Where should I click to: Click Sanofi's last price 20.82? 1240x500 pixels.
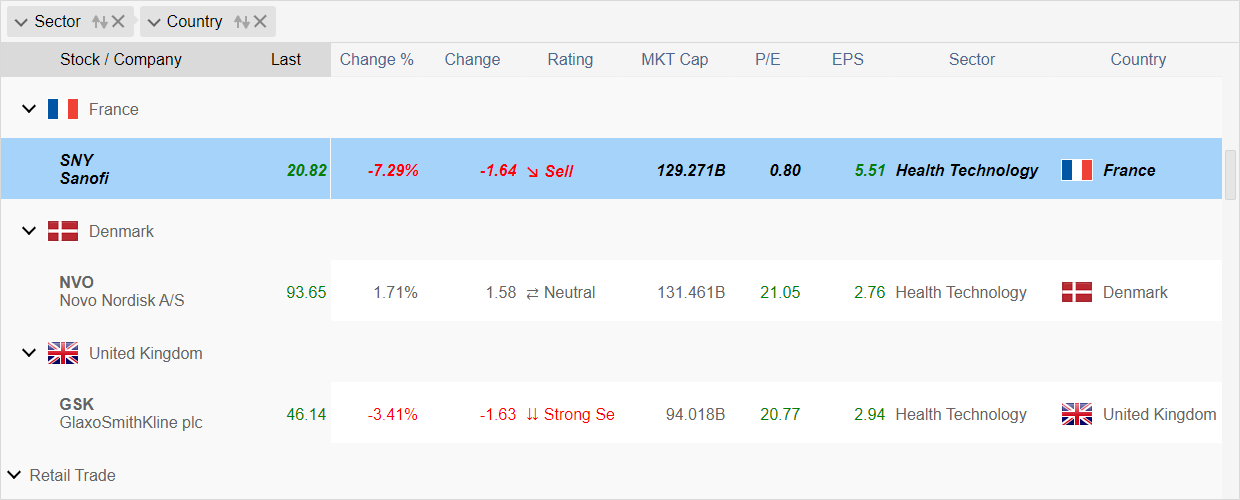(x=307, y=170)
